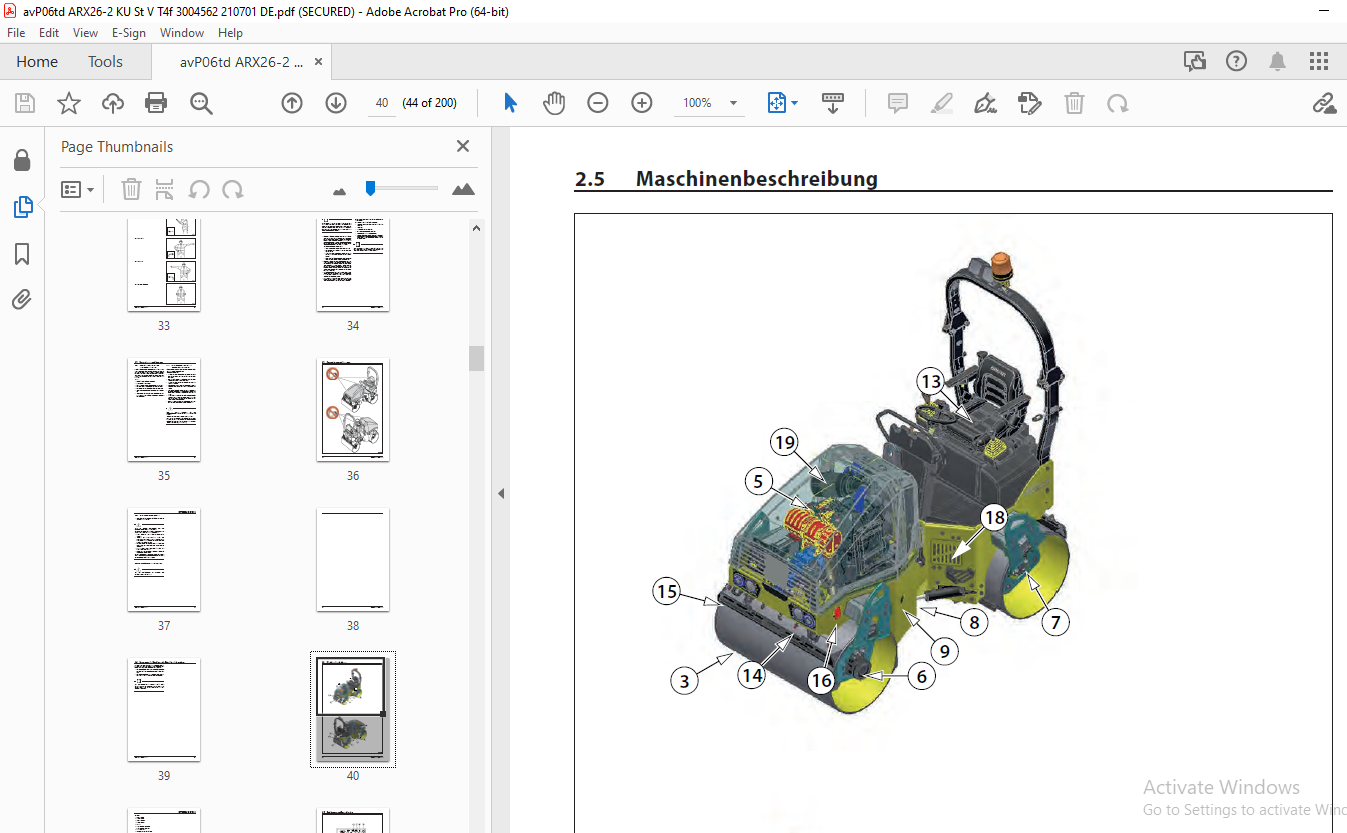This screenshot has height=833, width=1347.
Task: Select page 35 thumbnail
Action: 164,410
